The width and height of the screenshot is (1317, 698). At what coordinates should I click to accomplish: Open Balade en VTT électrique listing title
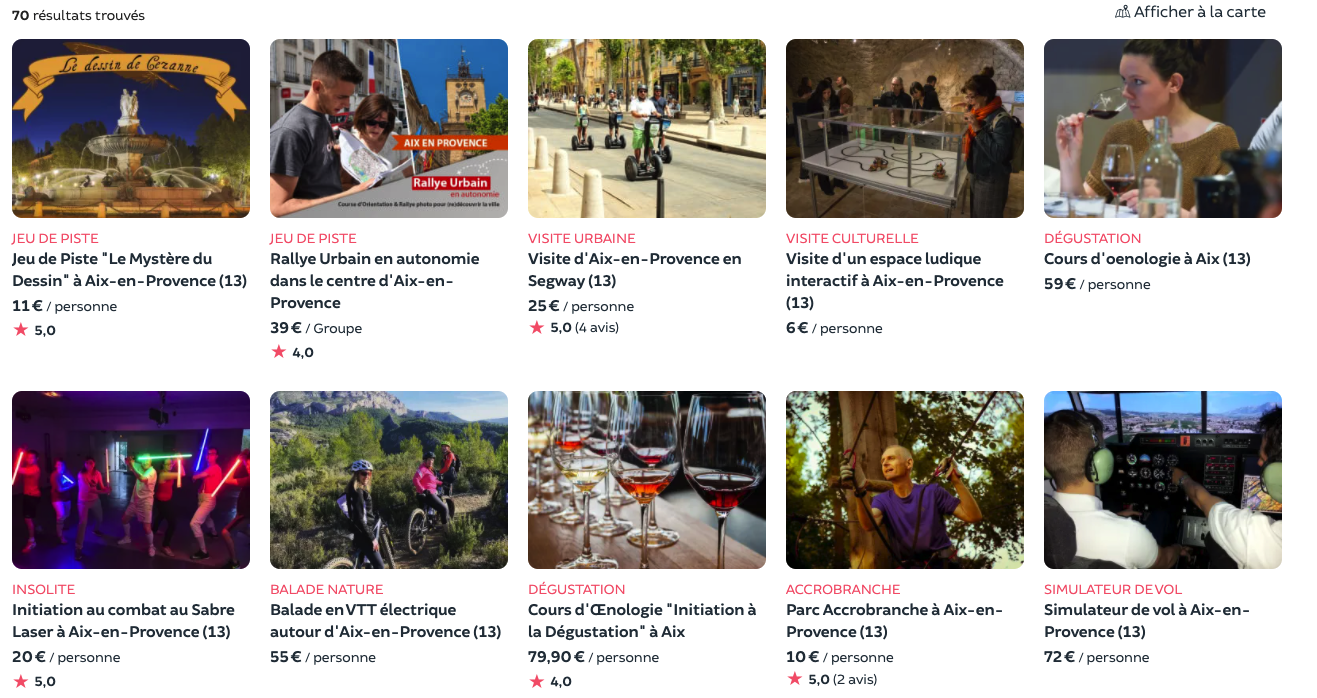(x=385, y=621)
